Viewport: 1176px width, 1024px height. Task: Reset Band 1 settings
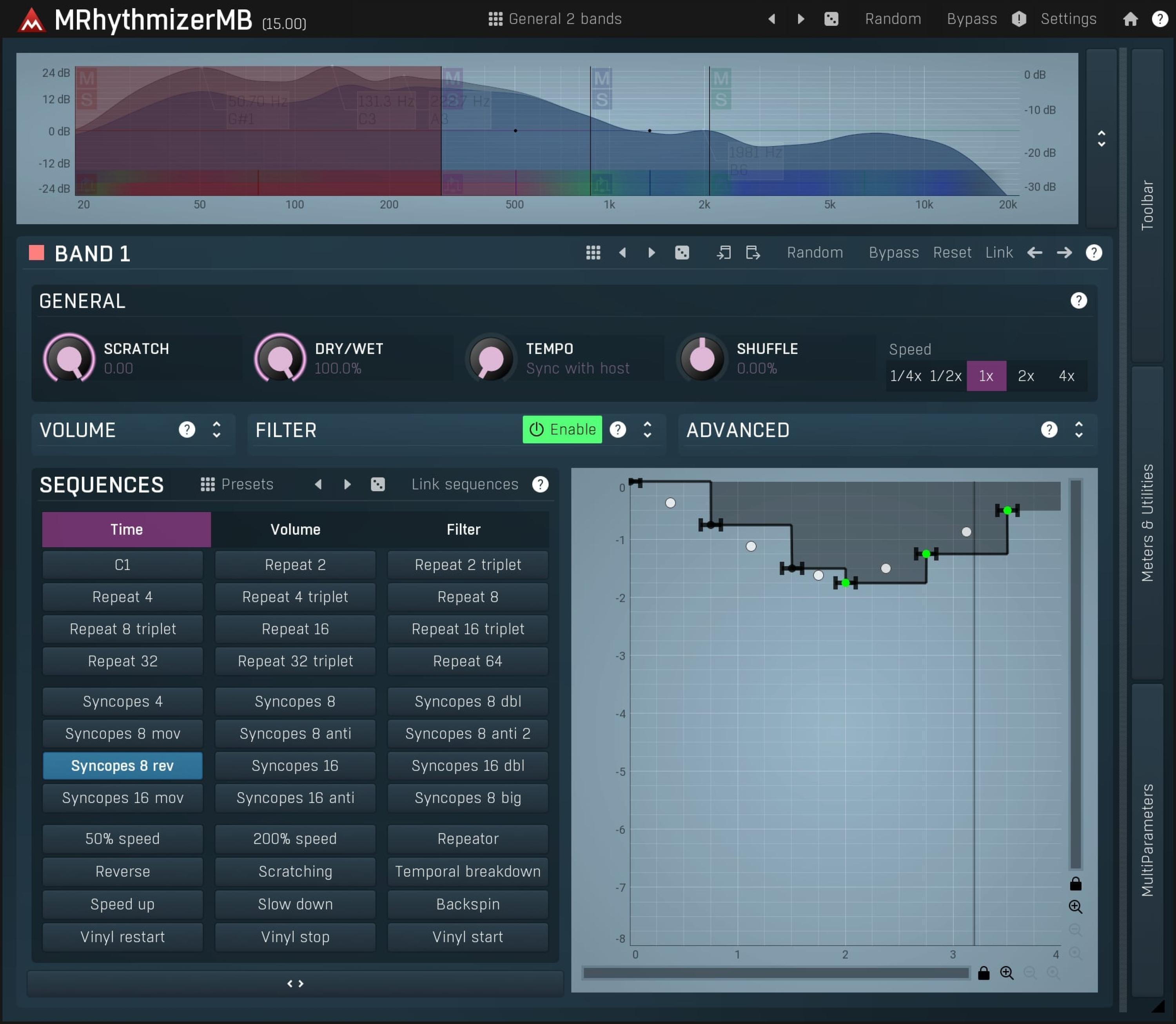[952, 252]
